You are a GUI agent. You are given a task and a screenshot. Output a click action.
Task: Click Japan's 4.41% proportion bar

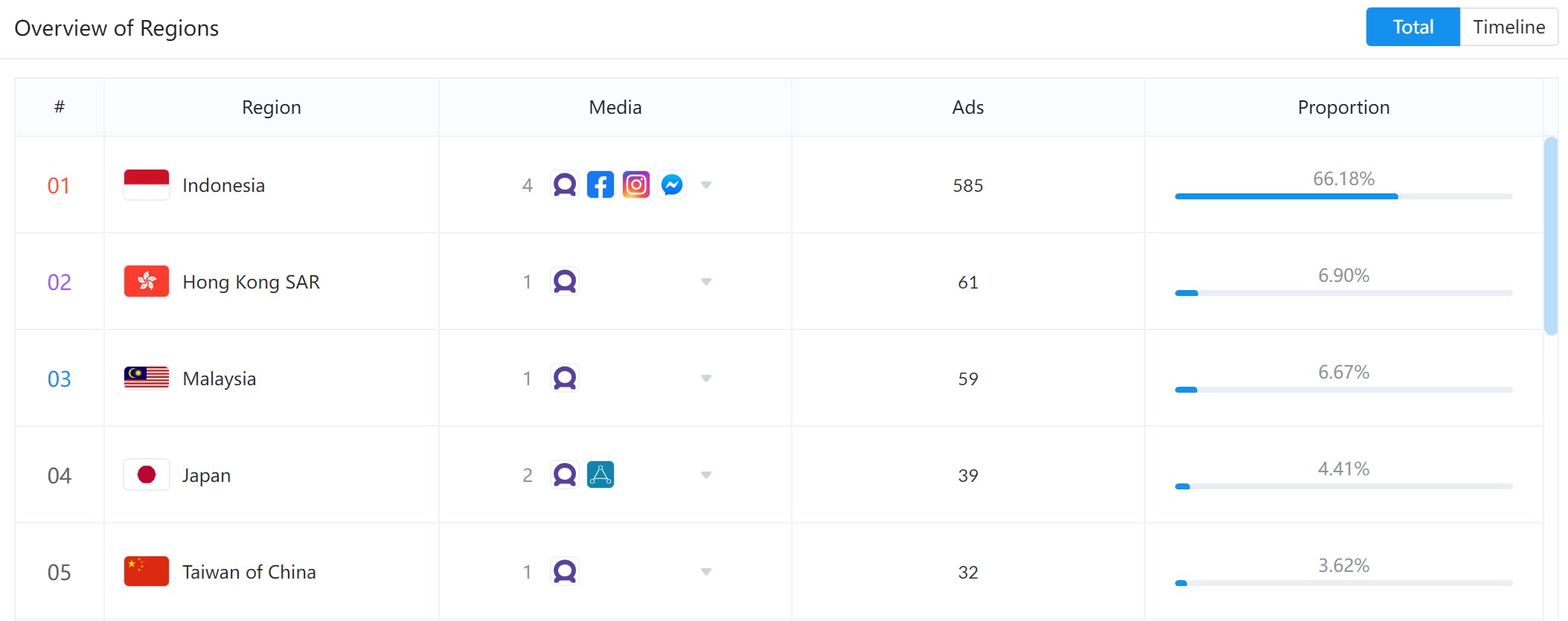[1344, 486]
